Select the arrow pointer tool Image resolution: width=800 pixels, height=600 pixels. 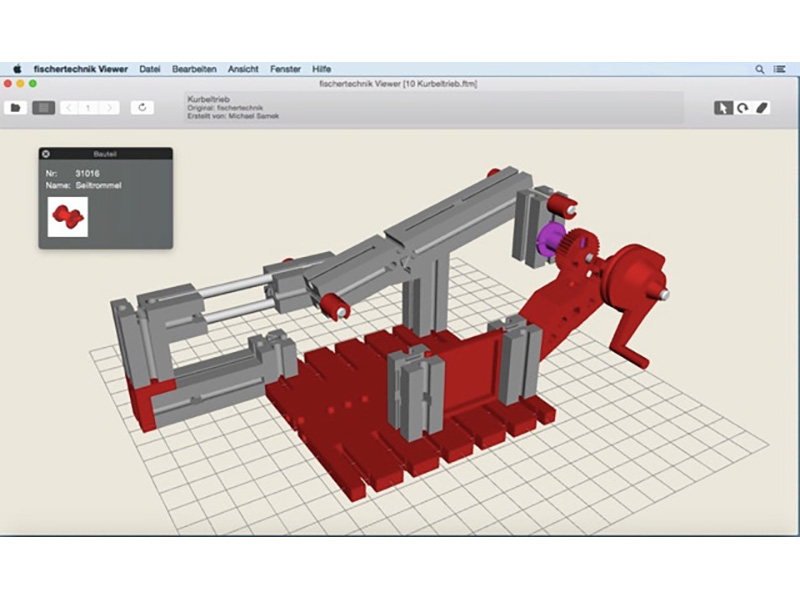722,107
